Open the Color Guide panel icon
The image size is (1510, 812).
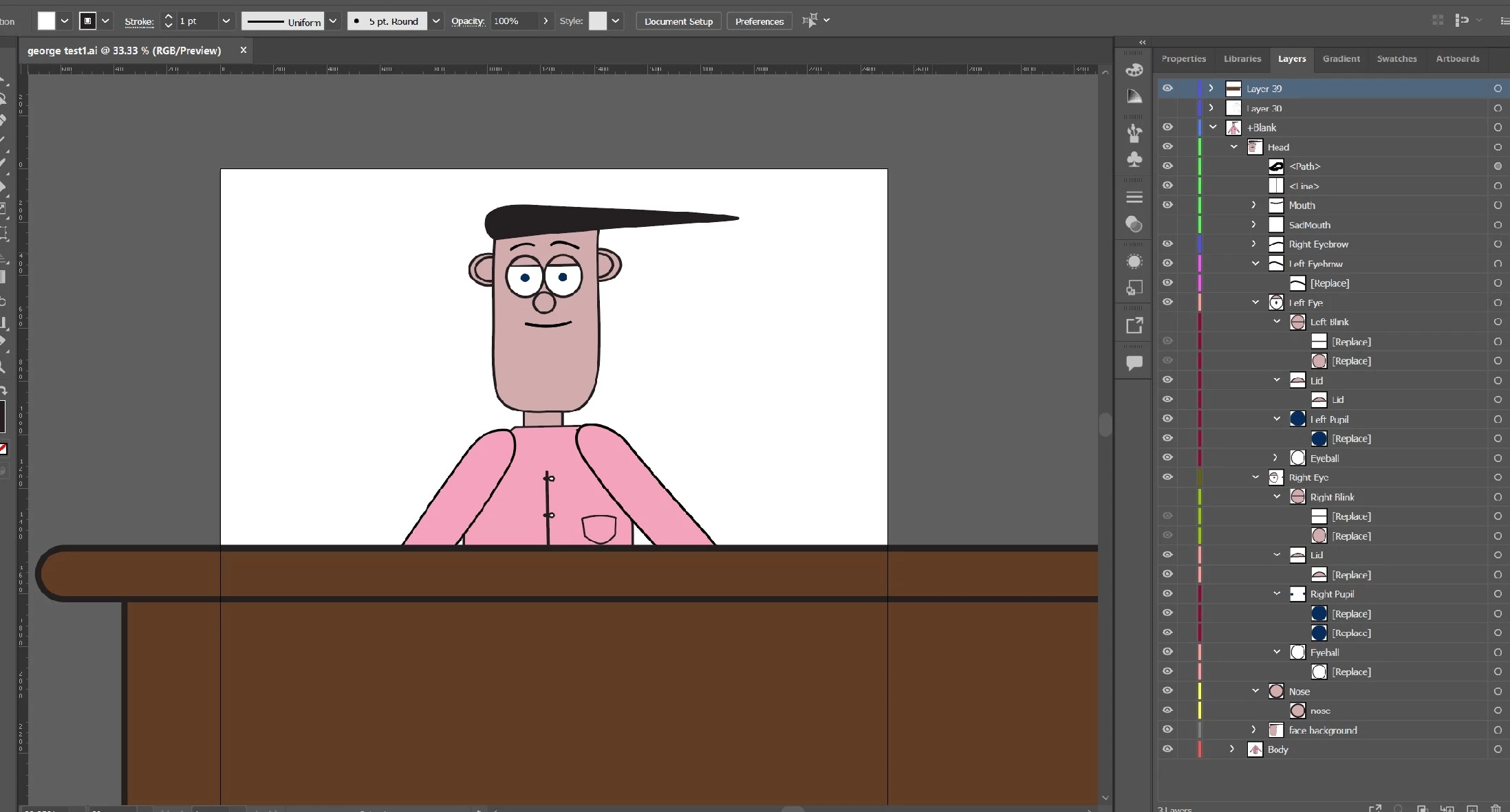point(1134,96)
